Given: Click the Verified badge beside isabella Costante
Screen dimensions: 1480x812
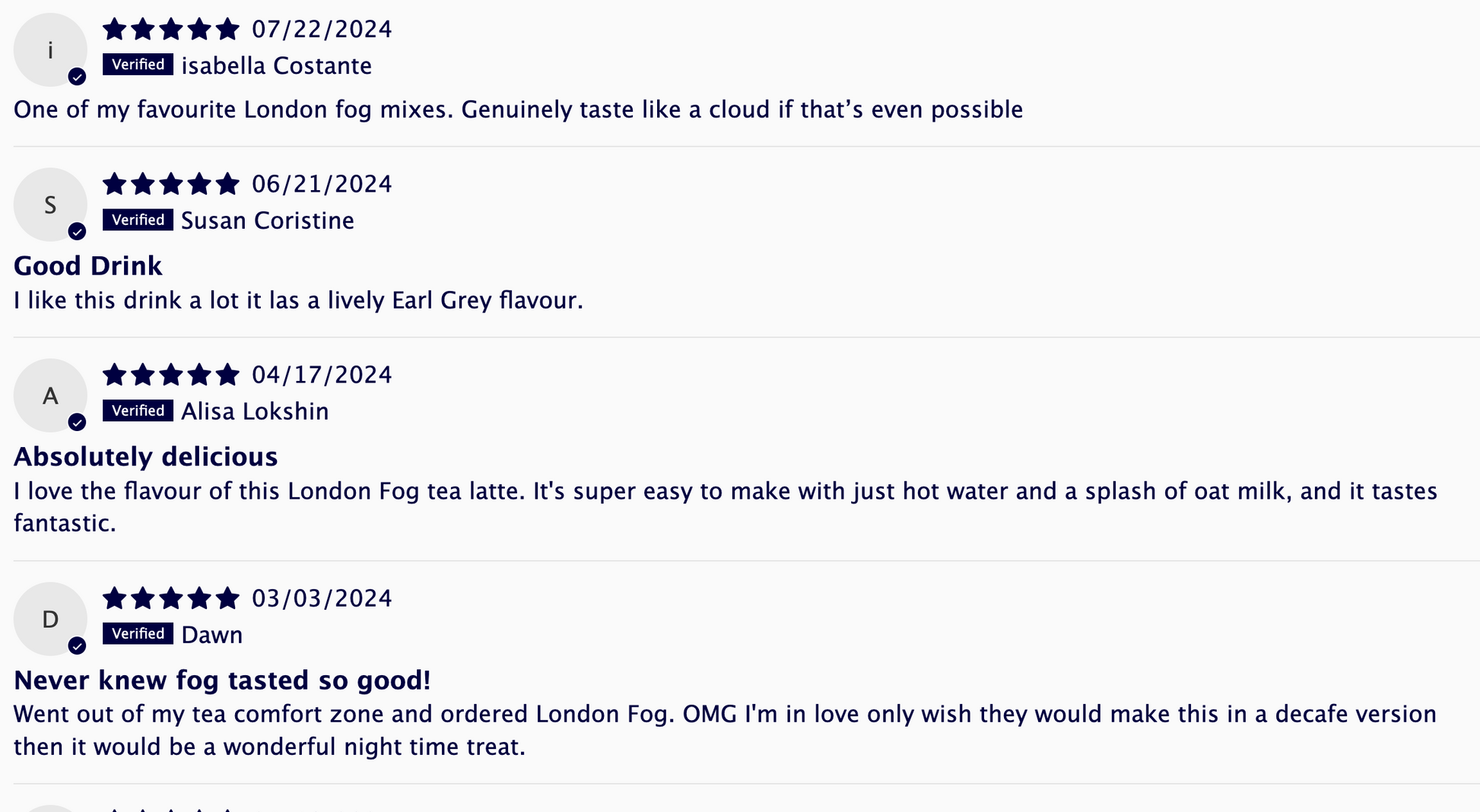Looking at the screenshot, I should click(x=138, y=65).
